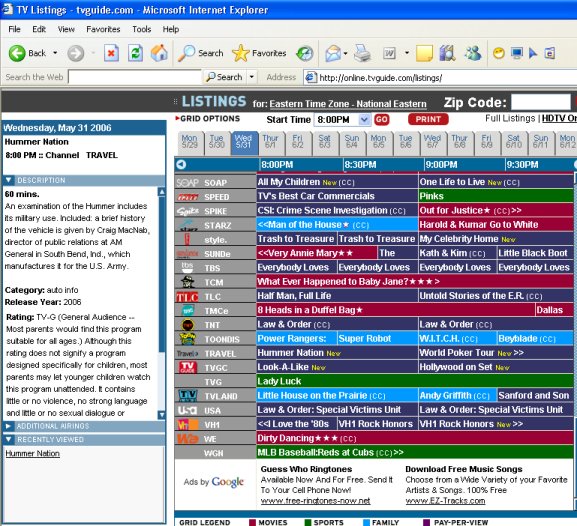Click the description scrollbar down arrow

coord(162,415)
